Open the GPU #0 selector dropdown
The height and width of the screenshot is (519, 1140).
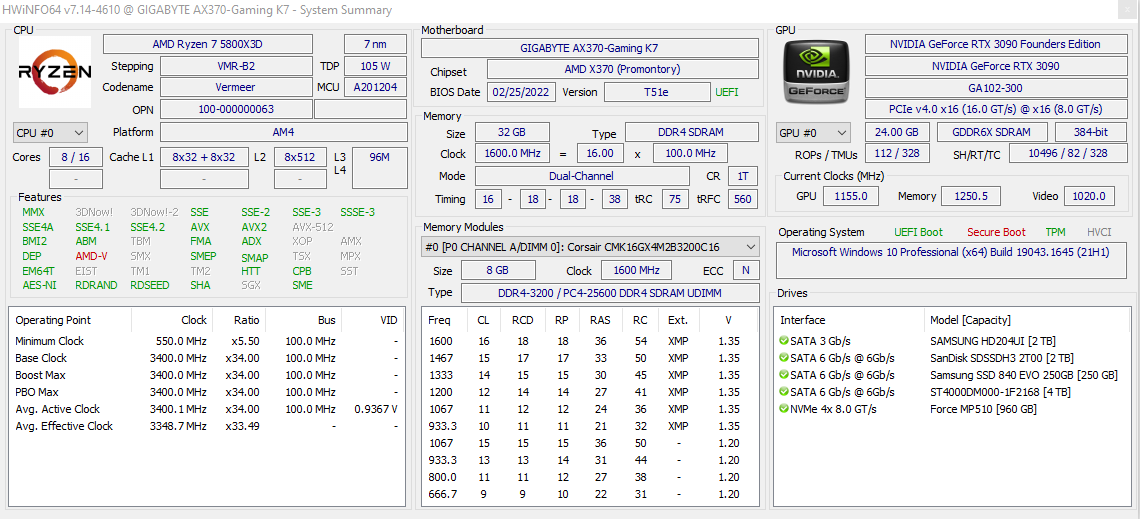coord(813,133)
